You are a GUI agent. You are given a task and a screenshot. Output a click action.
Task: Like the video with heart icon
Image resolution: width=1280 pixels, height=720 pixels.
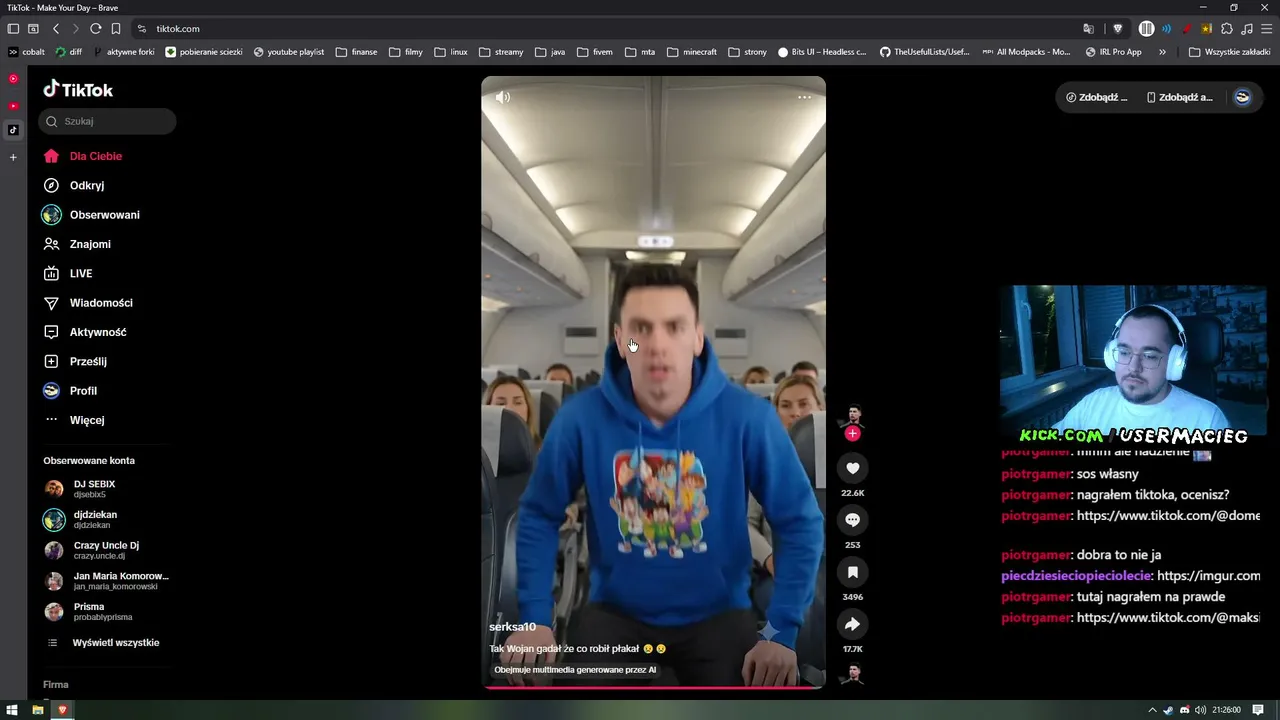point(852,468)
